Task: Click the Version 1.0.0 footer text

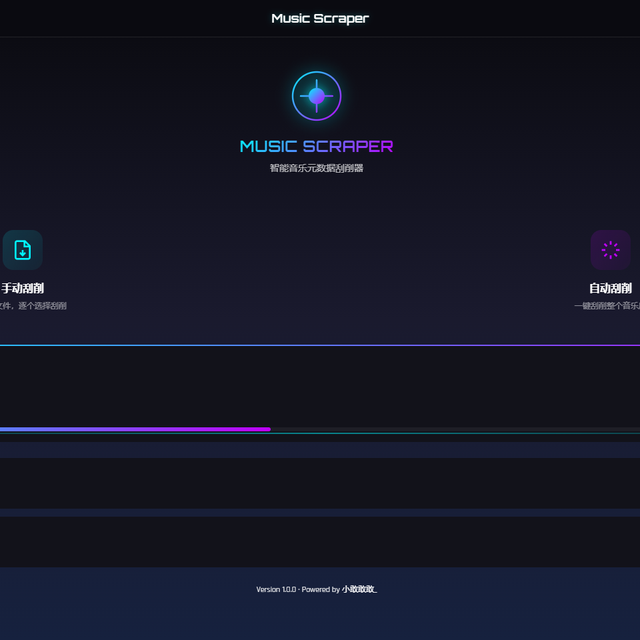Action: point(276,589)
